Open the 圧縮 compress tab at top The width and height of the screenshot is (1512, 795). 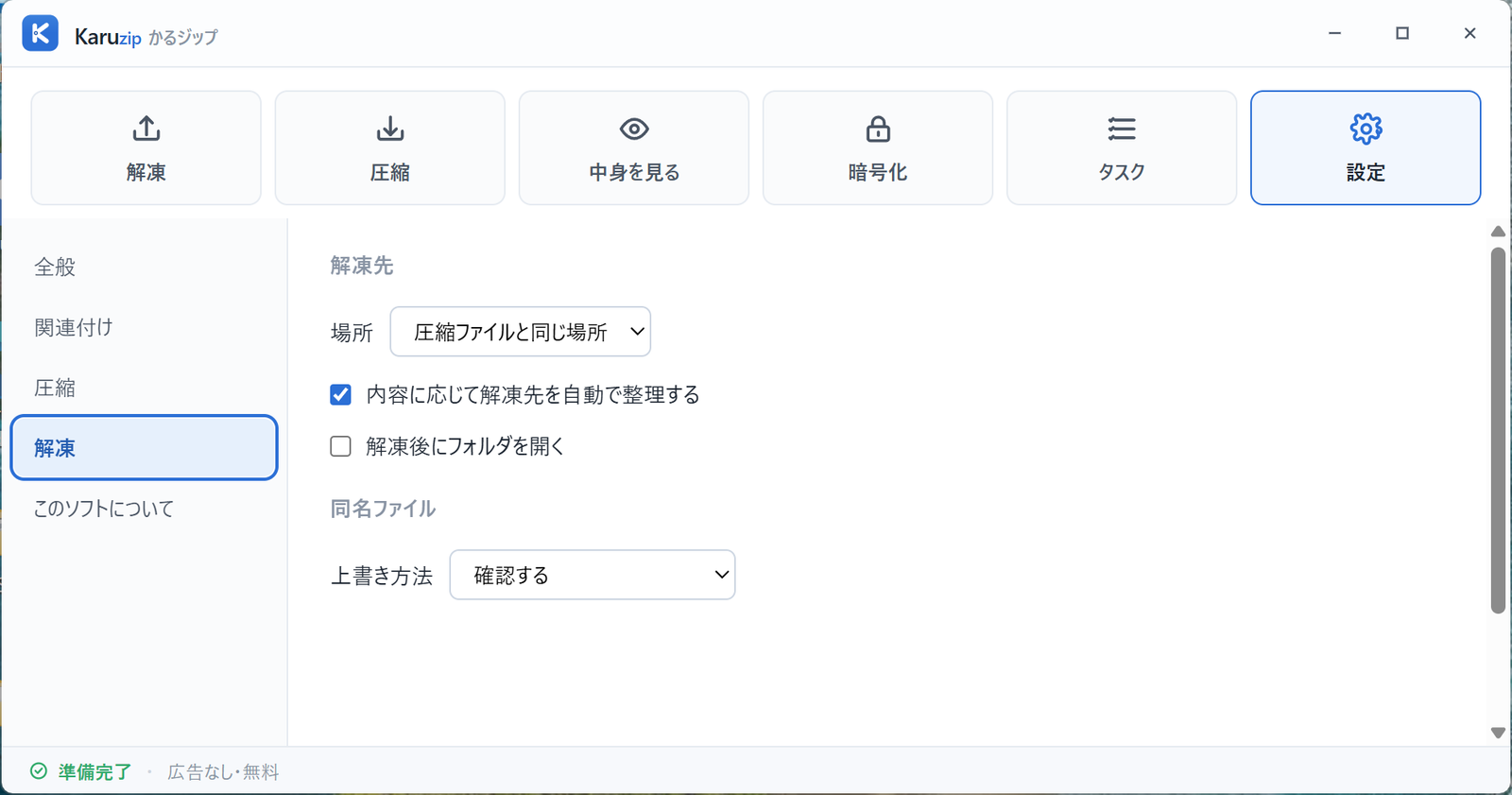[x=390, y=147]
